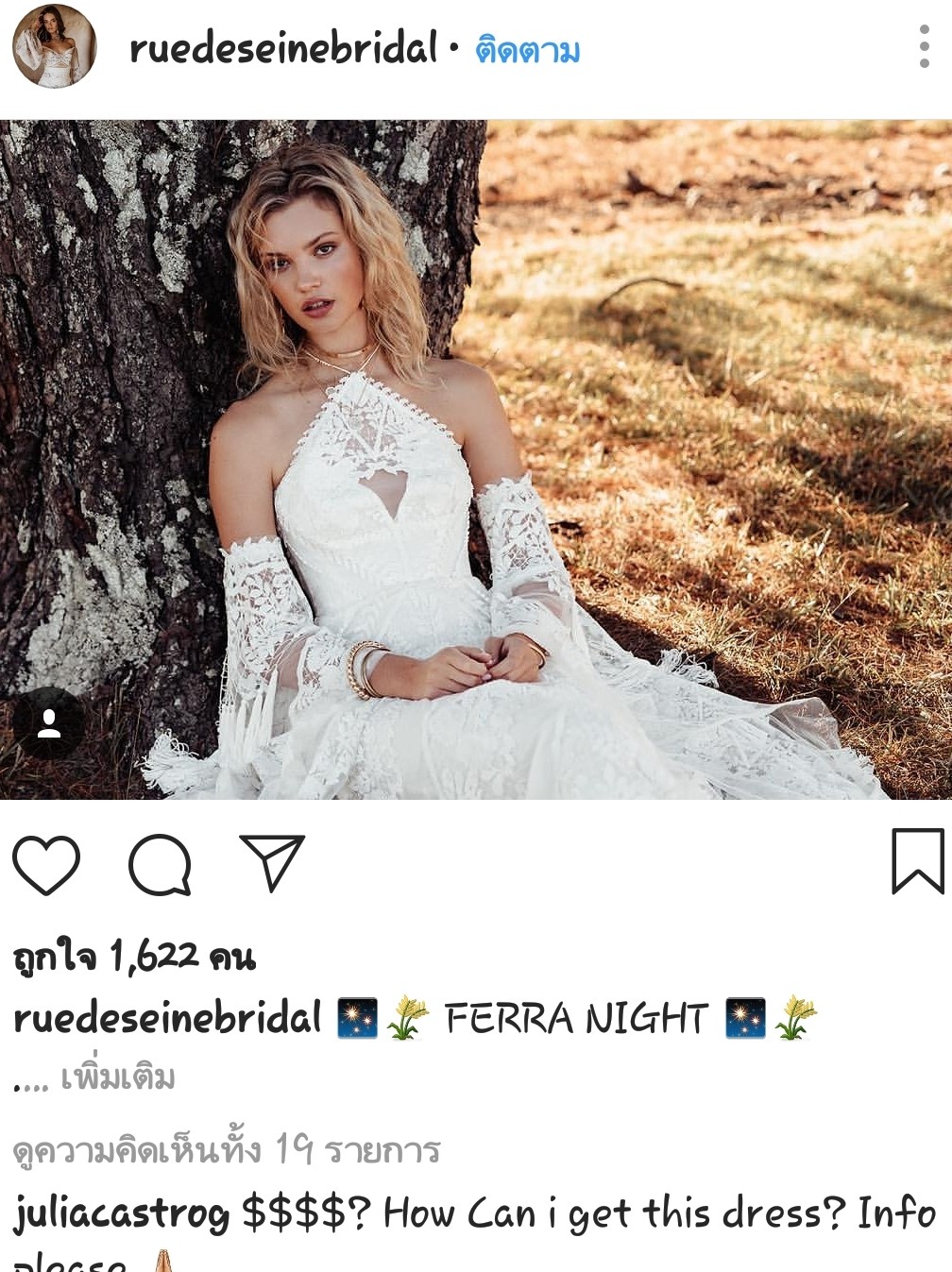This screenshot has width=952, height=1272.
Task: Open ruedeseinebridal username in the caption
Action: point(168,1019)
